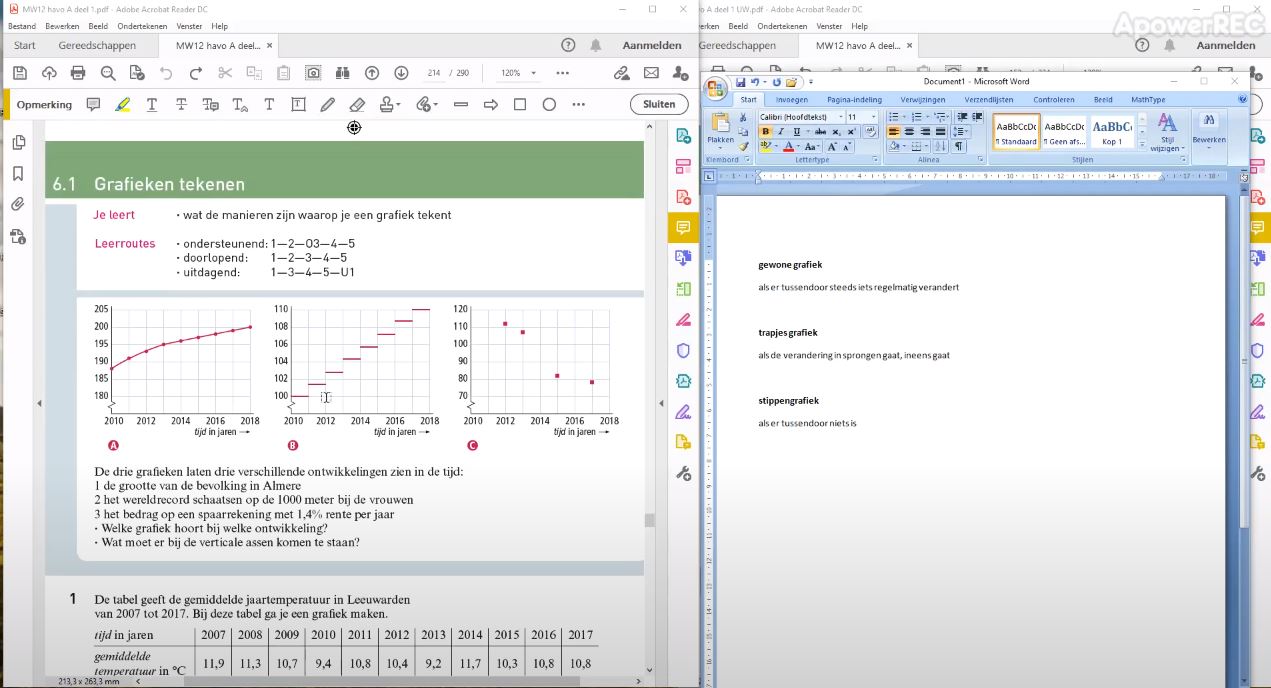Screen dimensions: 1271x688
Task: Toggle paragraph marks display in Word
Action: [x=958, y=146]
